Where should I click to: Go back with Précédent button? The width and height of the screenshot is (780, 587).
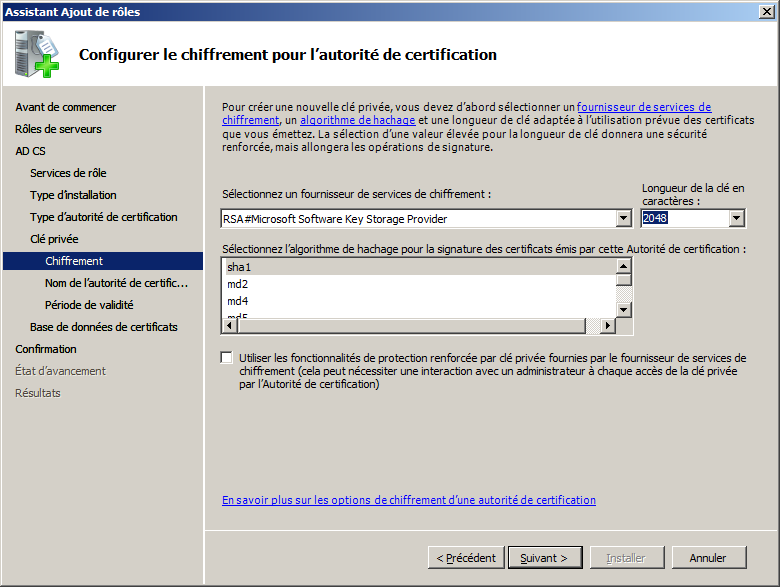(465, 557)
